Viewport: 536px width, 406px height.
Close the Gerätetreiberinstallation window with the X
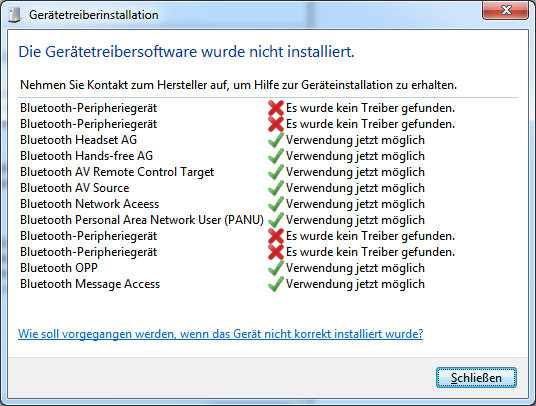point(506,10)
